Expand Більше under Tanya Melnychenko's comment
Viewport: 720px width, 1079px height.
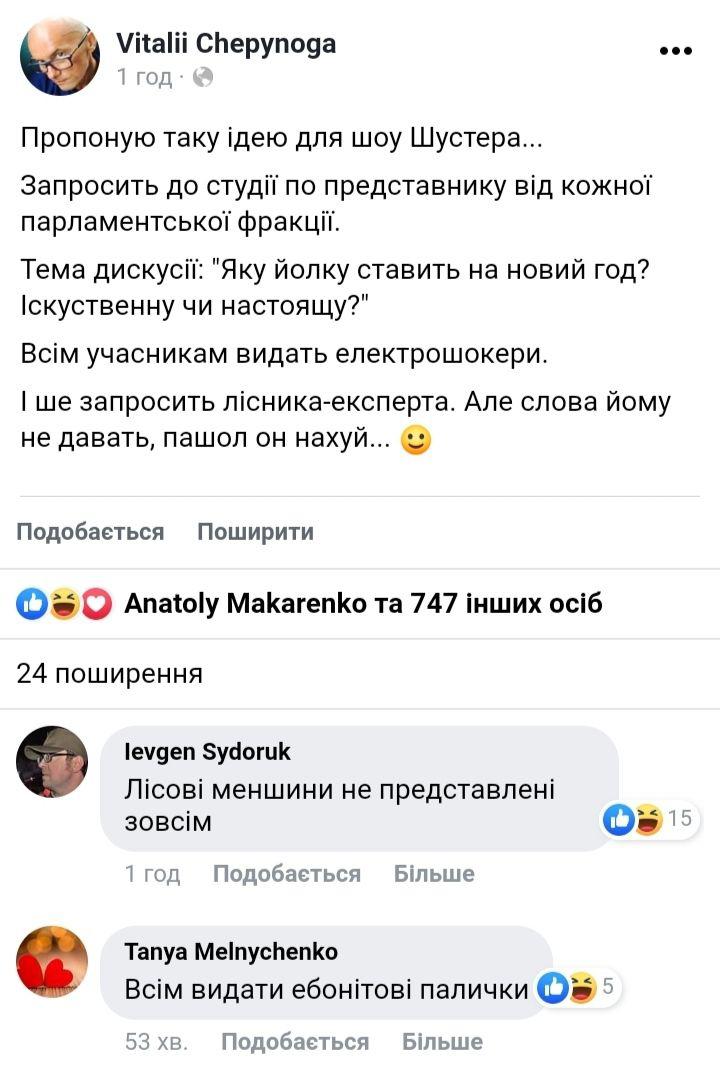point(442,1042)
